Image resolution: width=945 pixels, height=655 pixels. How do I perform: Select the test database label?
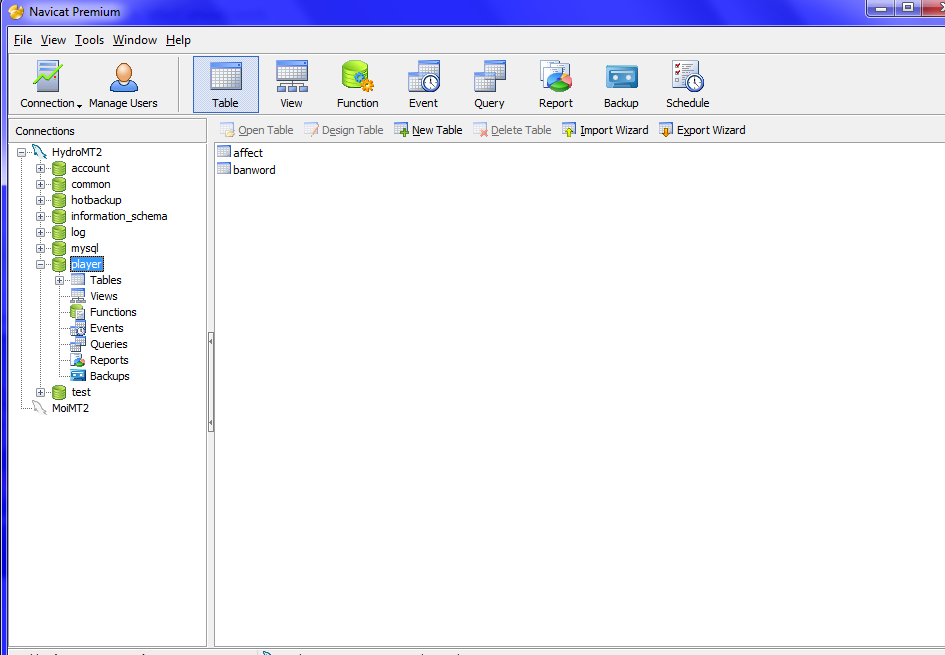pos(81,392)
